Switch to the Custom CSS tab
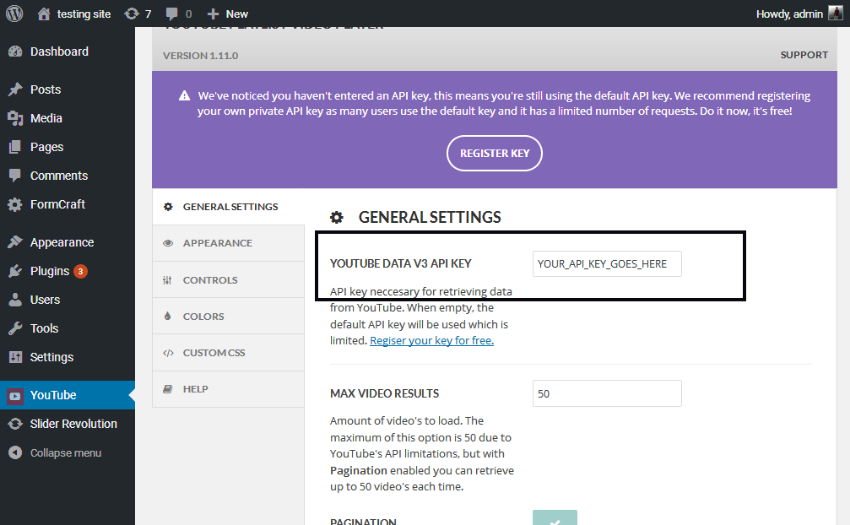Screen dimensions: 850x525 228,353
